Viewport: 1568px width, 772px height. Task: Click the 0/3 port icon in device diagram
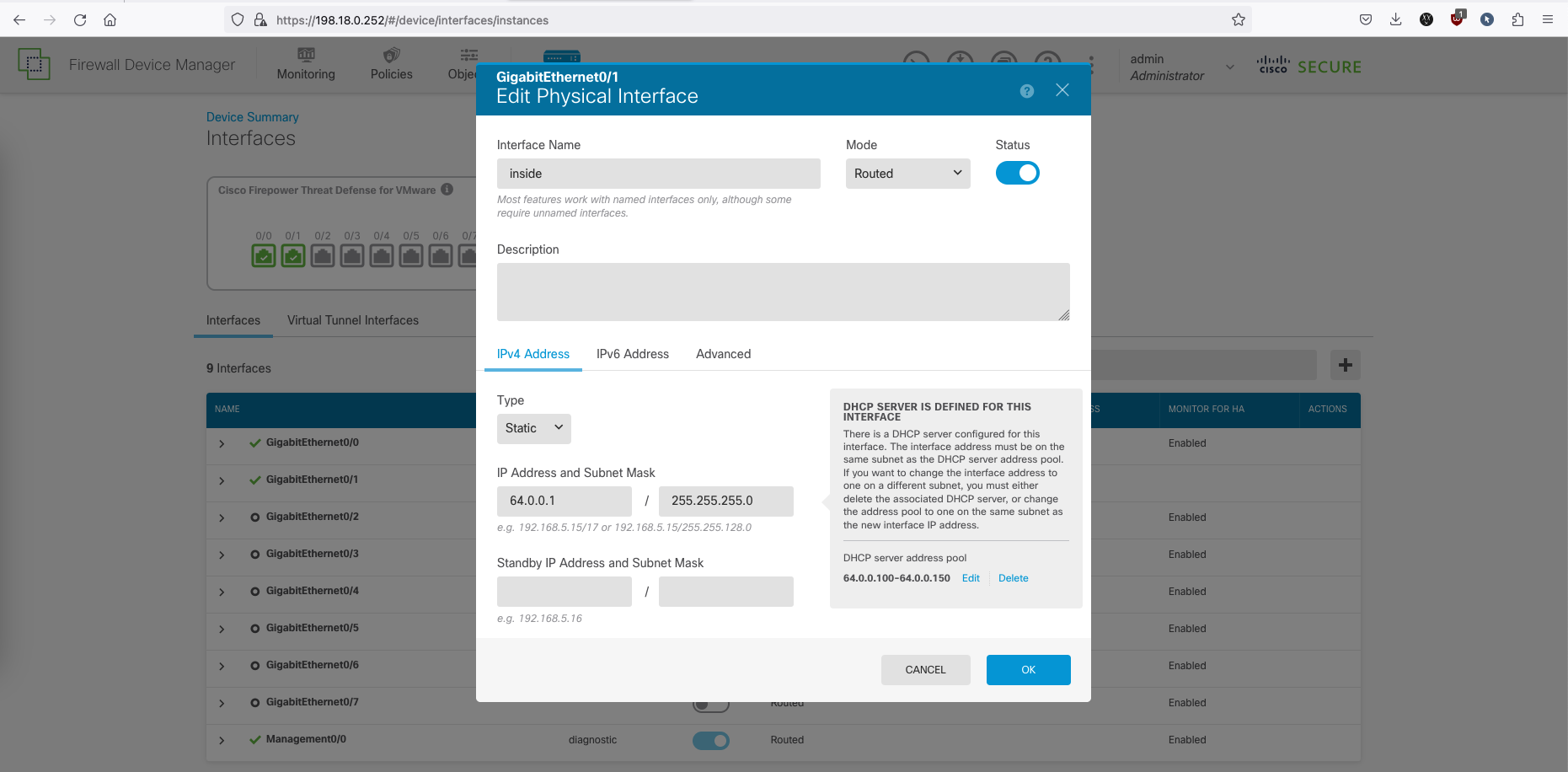click(352, 255)
